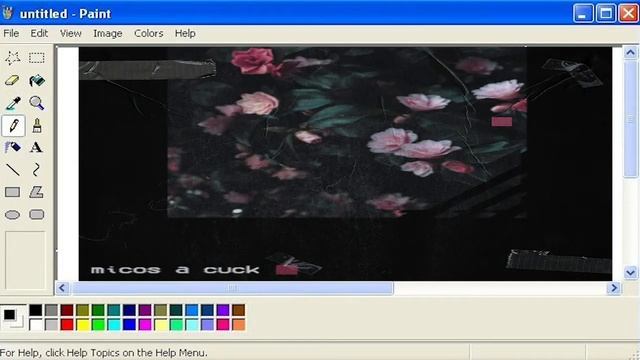Click the vertical scrollbar down arrow
640x360 pixels.
[x=630, y=273]
